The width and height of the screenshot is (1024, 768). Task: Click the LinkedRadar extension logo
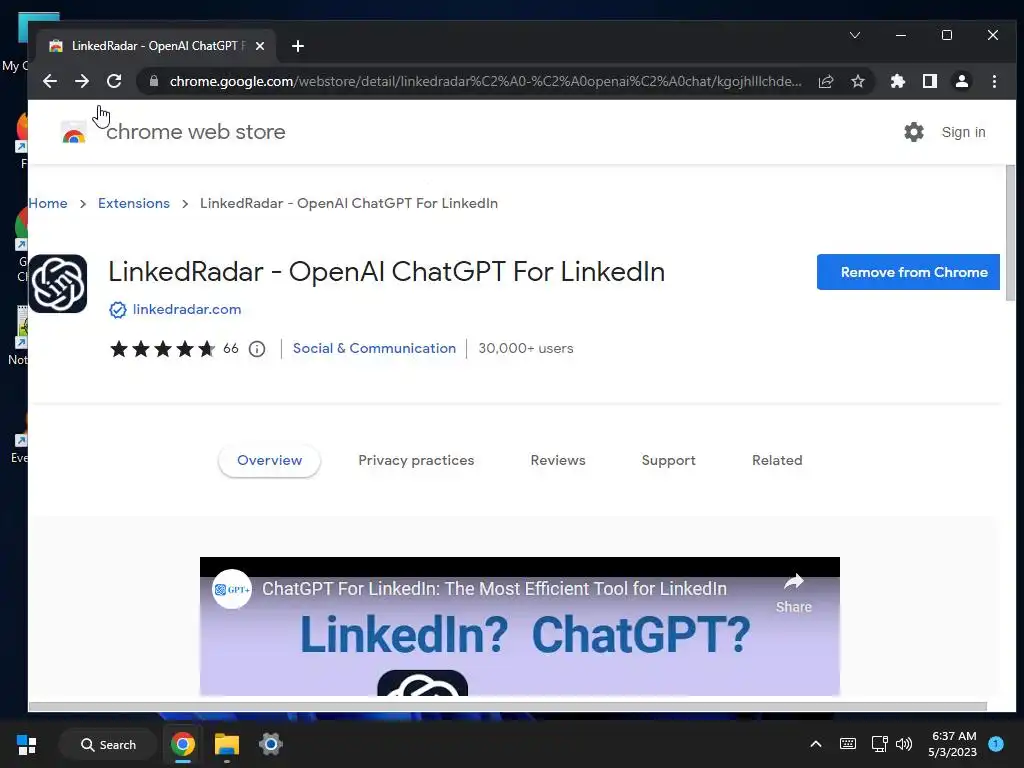[x=58, y=283]
